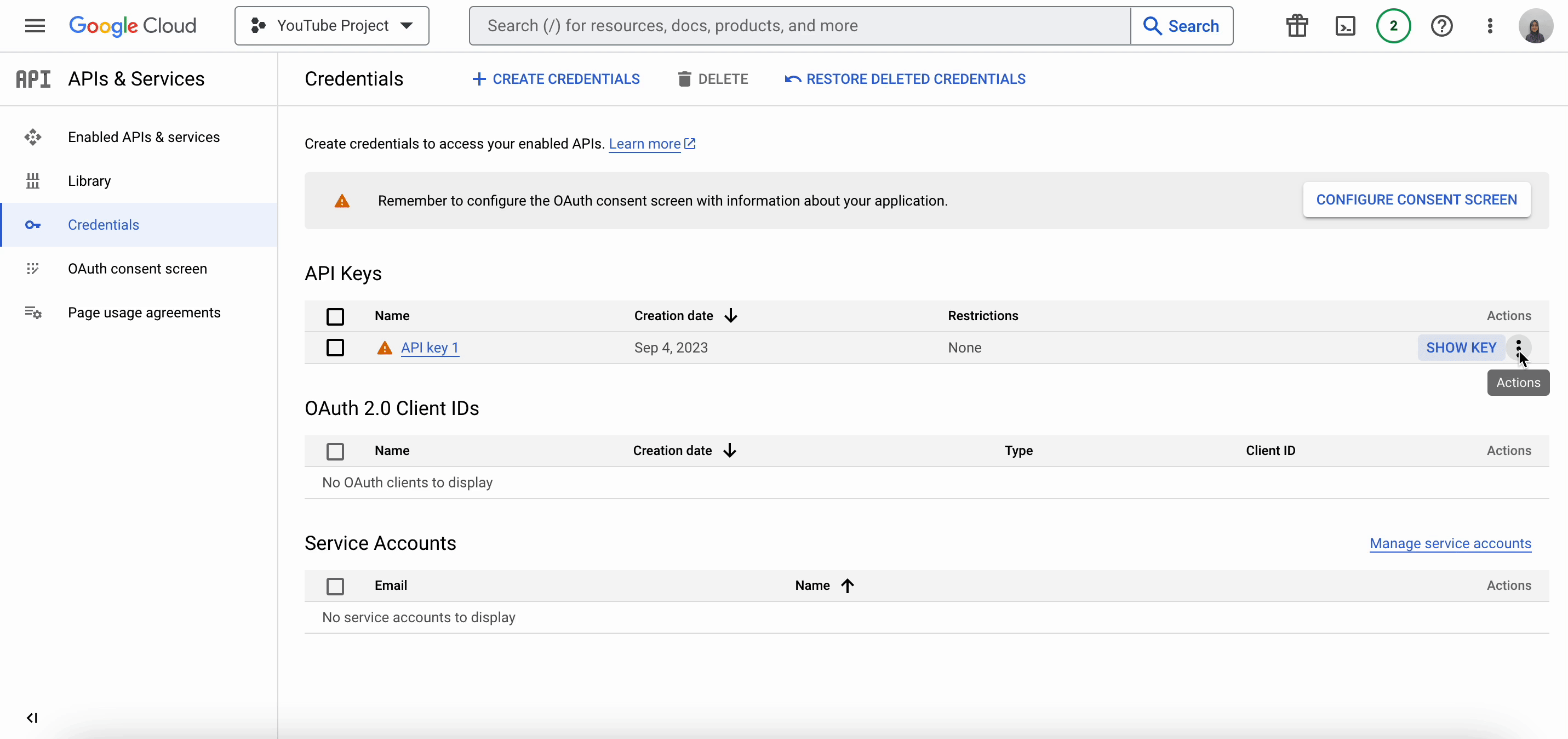Focus the resource search field

click(800, 26)
